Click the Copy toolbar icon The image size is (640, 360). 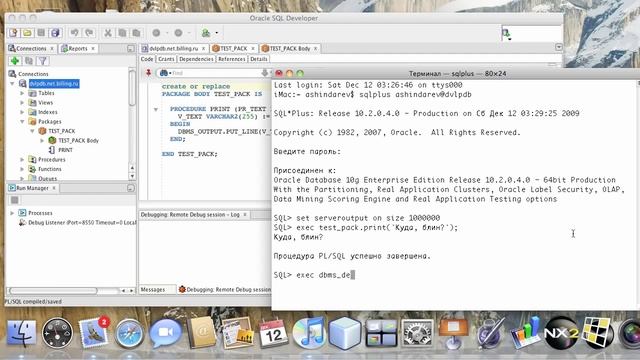click(x=122, y=33)
